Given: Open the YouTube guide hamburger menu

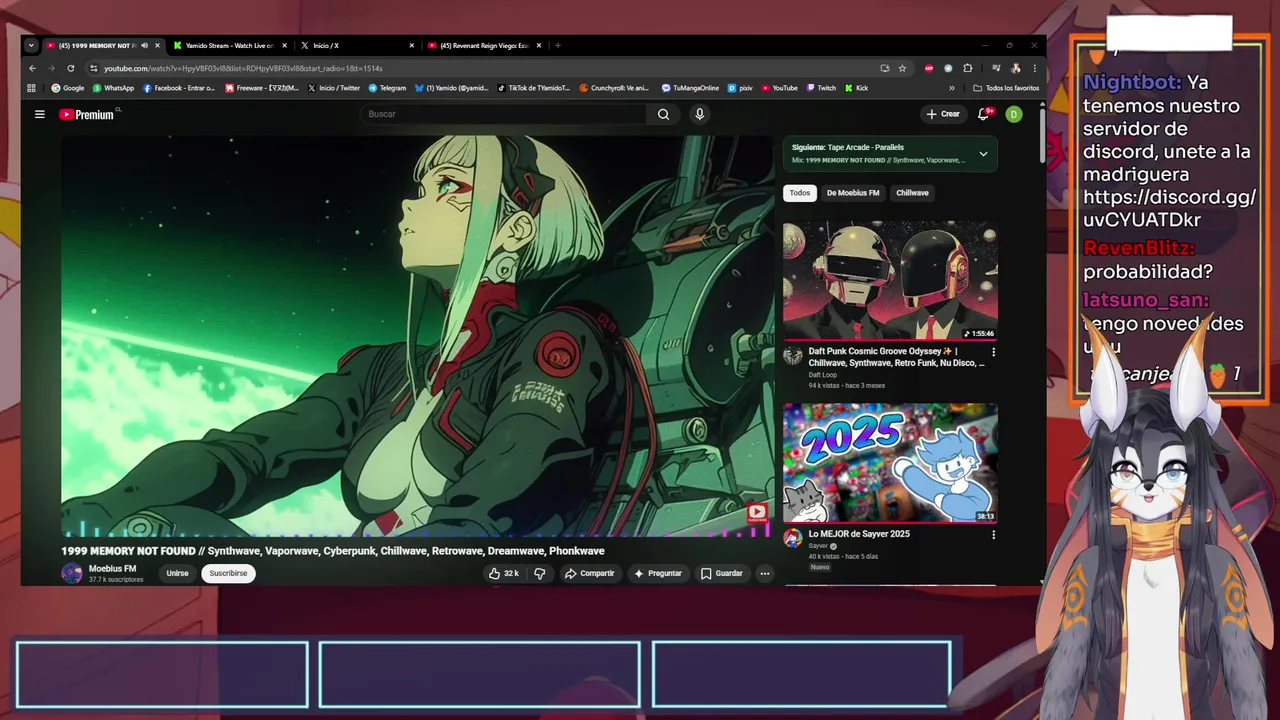Looking at the screenshot, I should (x=40, y=114).
